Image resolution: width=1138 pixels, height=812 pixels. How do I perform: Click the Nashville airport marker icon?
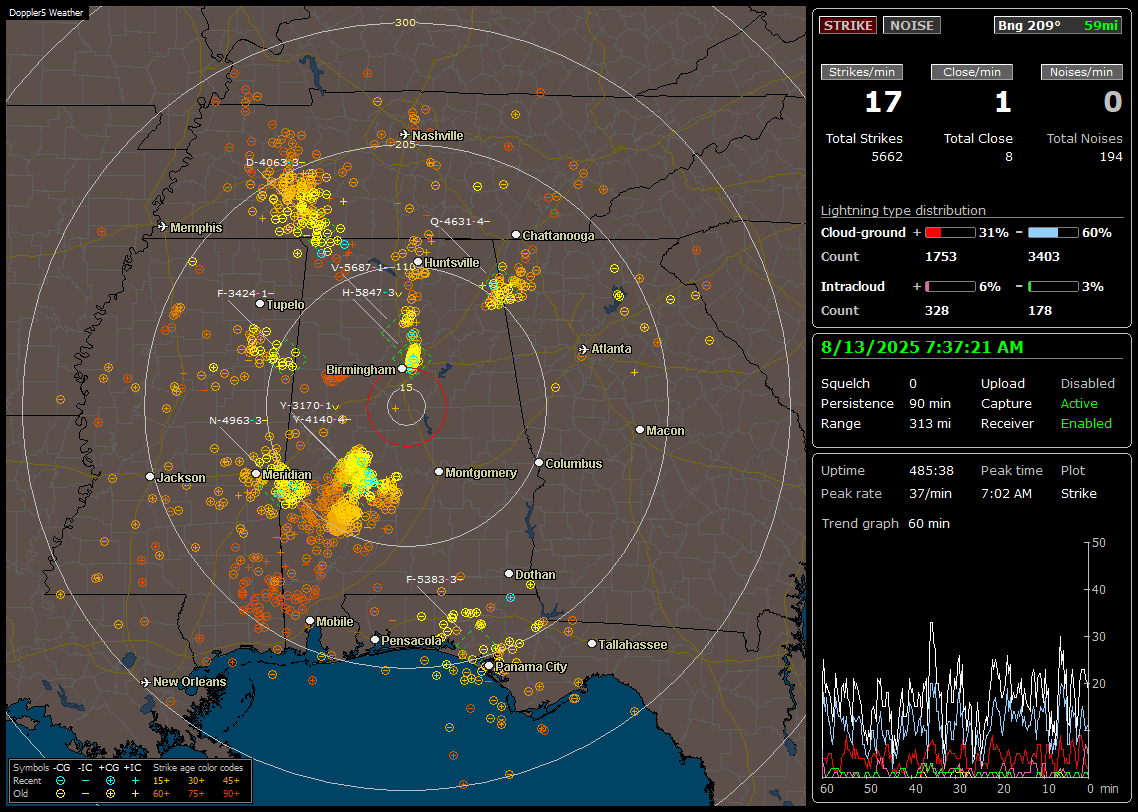(405, 134)
